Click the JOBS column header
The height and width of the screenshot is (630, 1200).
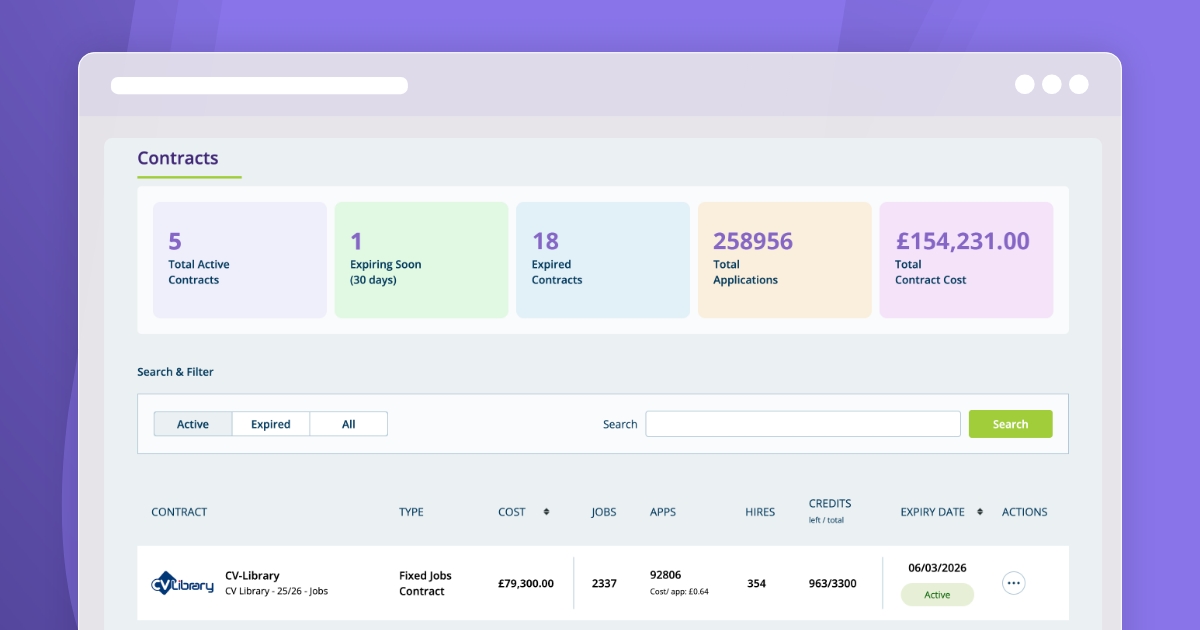tap(604, 512)
